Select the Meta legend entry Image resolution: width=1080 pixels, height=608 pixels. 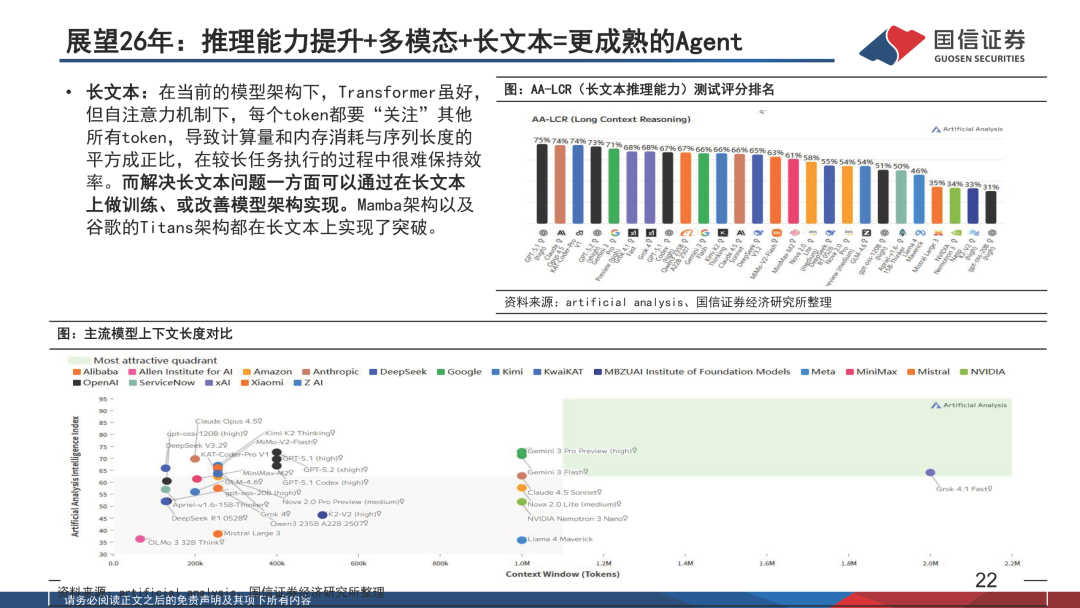(x=818, y=372)
